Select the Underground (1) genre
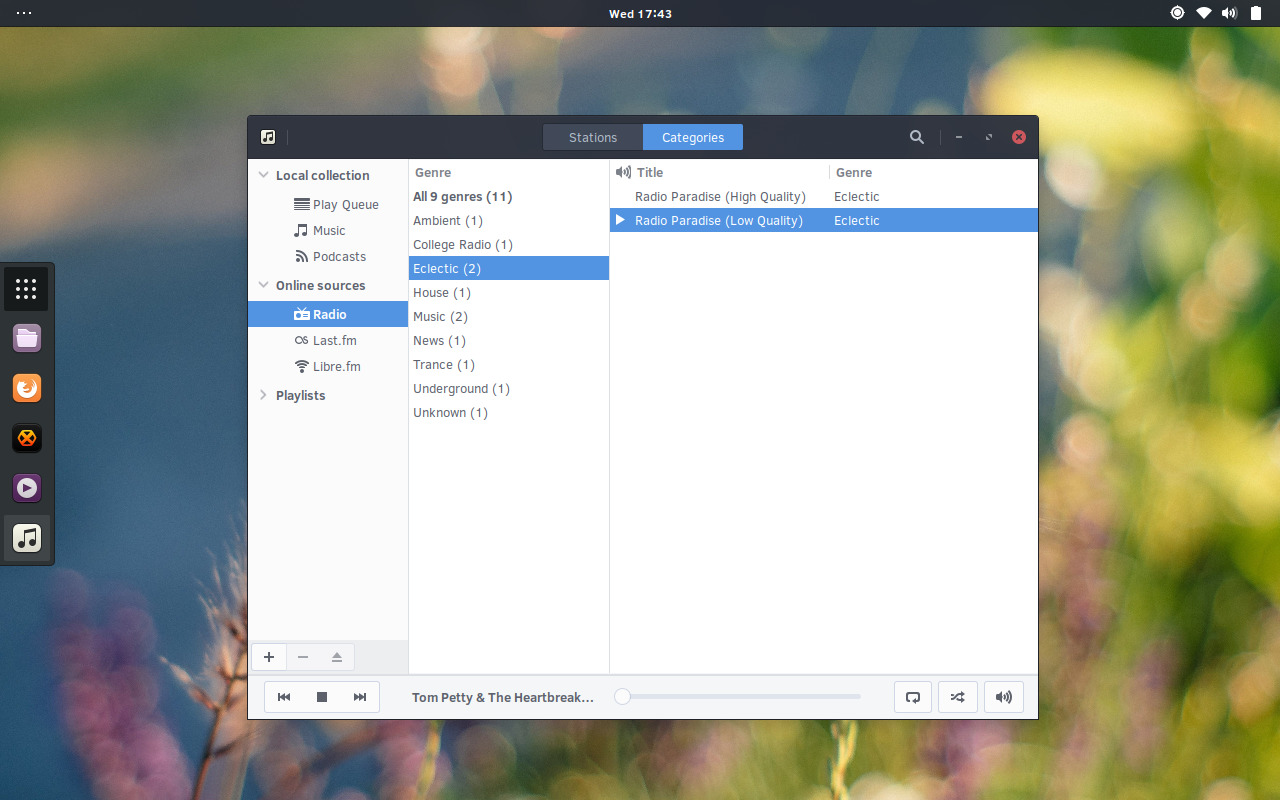This screenshot has height=800, width=1280. pos(509,388)
